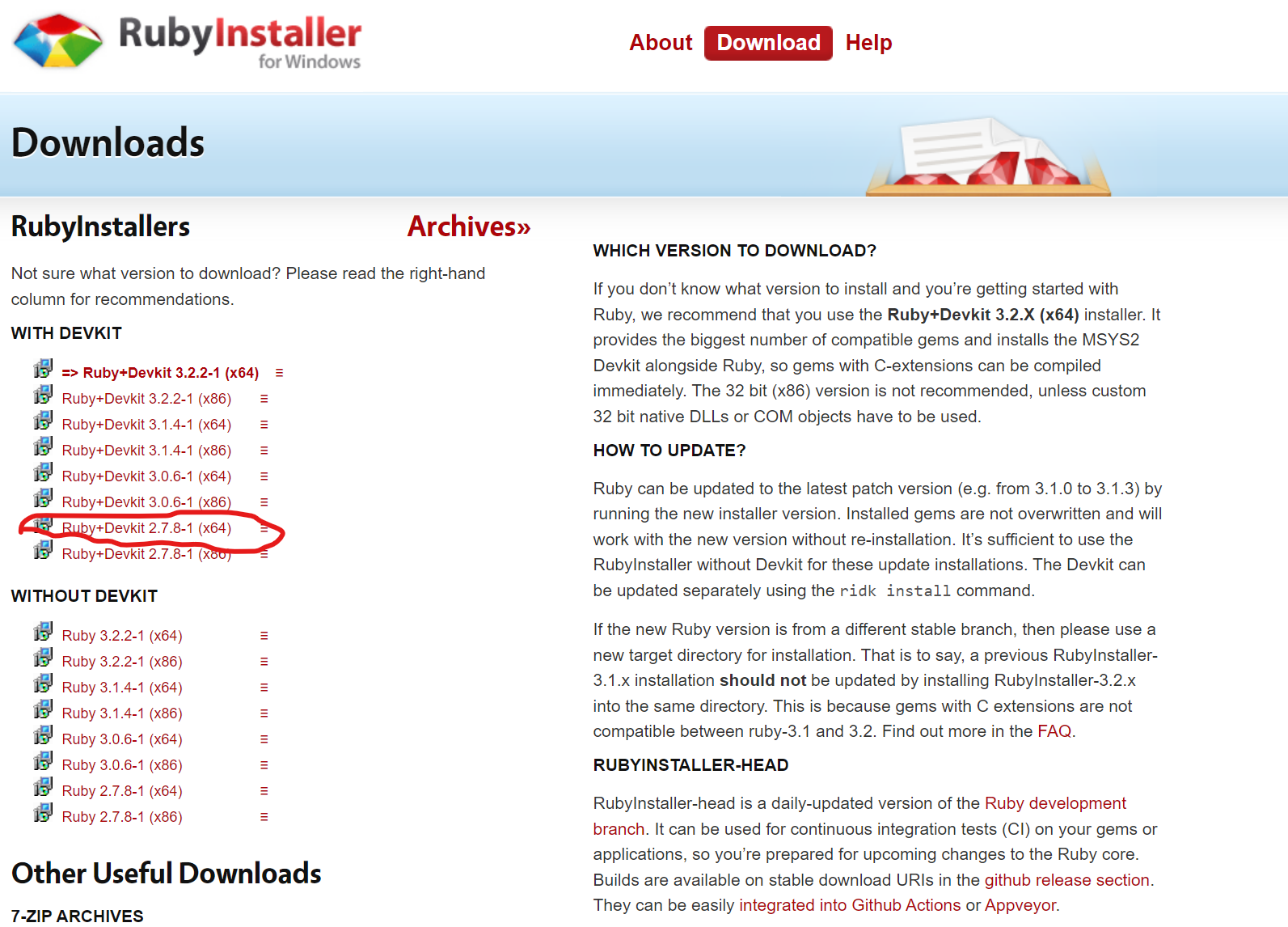The width and height of the screenshot is (1288, 927).
Task: Download Ruby+Devkit 3.1.4-1 (x64)
Action: point(146,425)
